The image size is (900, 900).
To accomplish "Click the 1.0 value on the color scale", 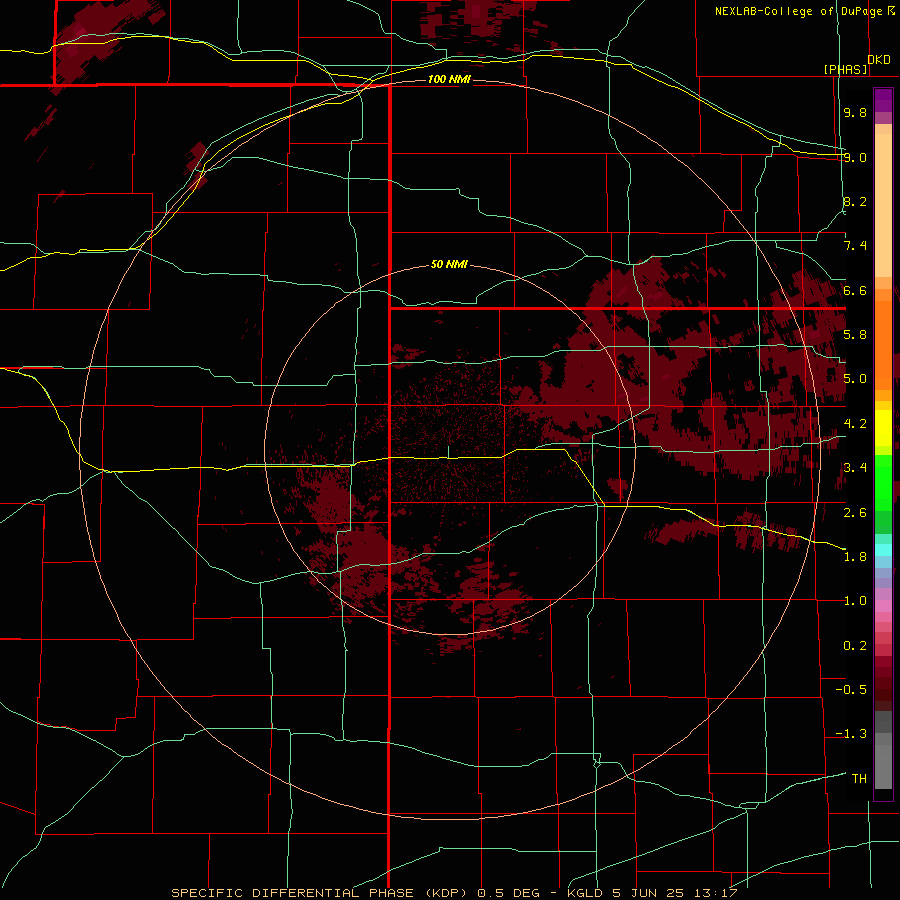I will [855, 601].
